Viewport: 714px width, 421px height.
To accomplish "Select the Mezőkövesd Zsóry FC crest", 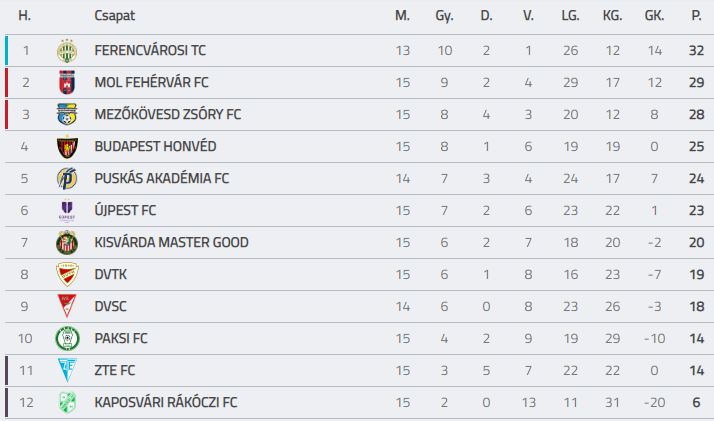I will tap(67, 114).
